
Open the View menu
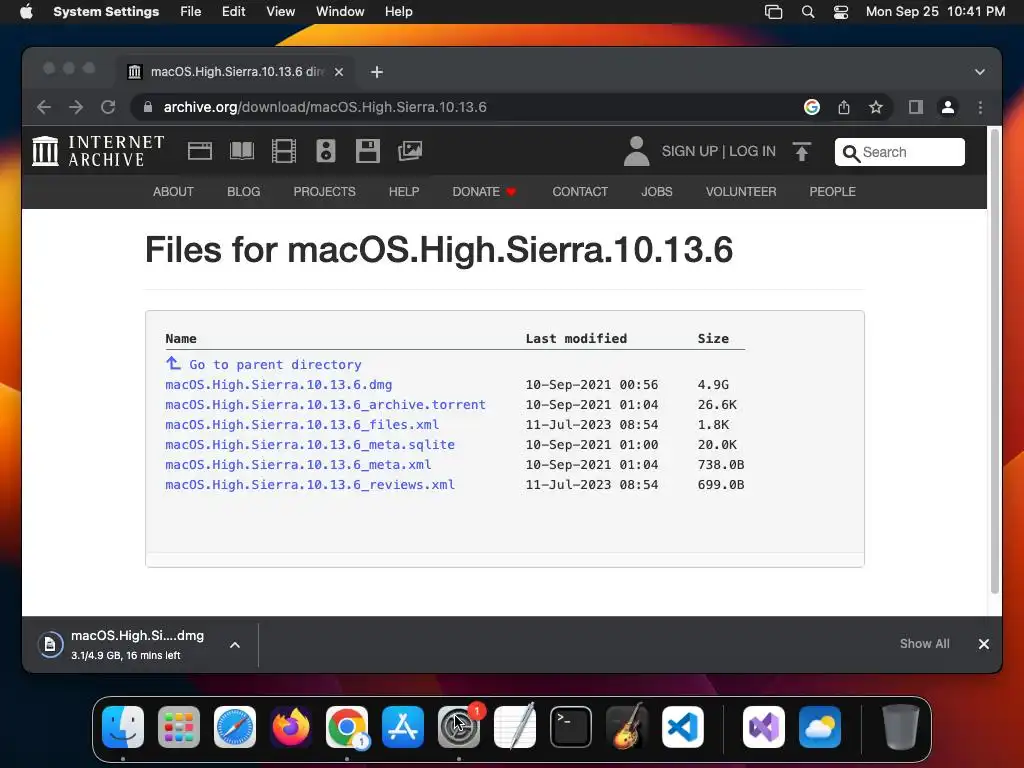tap(280, 12)
